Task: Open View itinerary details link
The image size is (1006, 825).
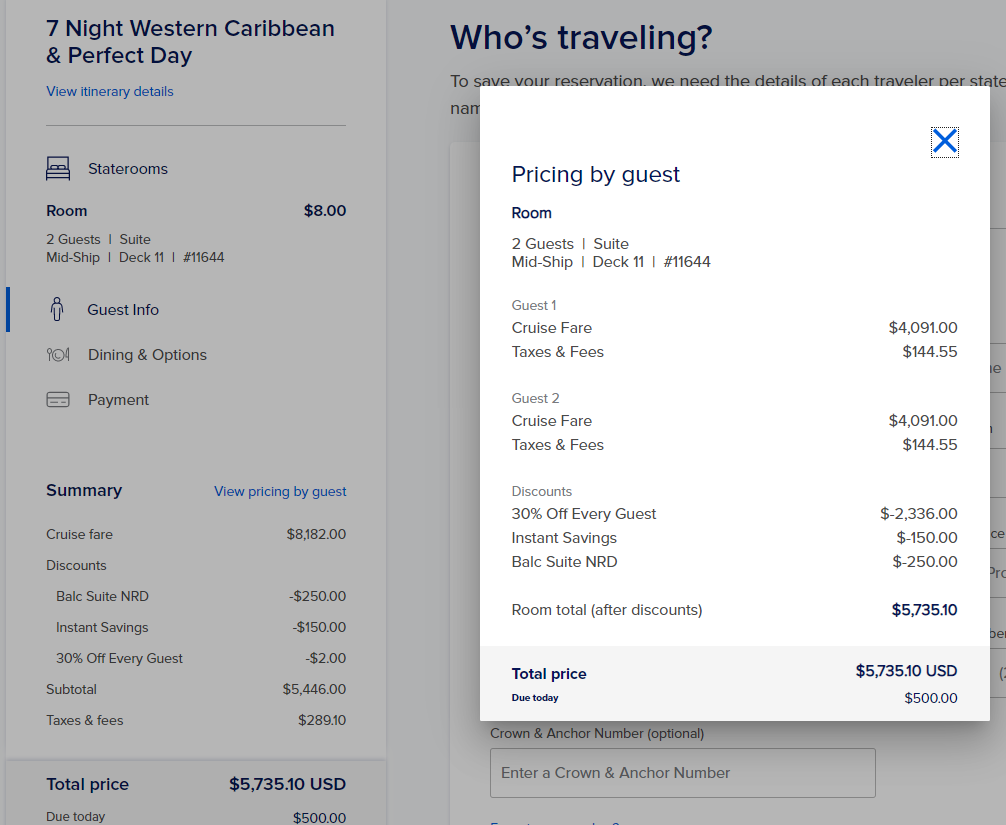Action: pos(110,91)
